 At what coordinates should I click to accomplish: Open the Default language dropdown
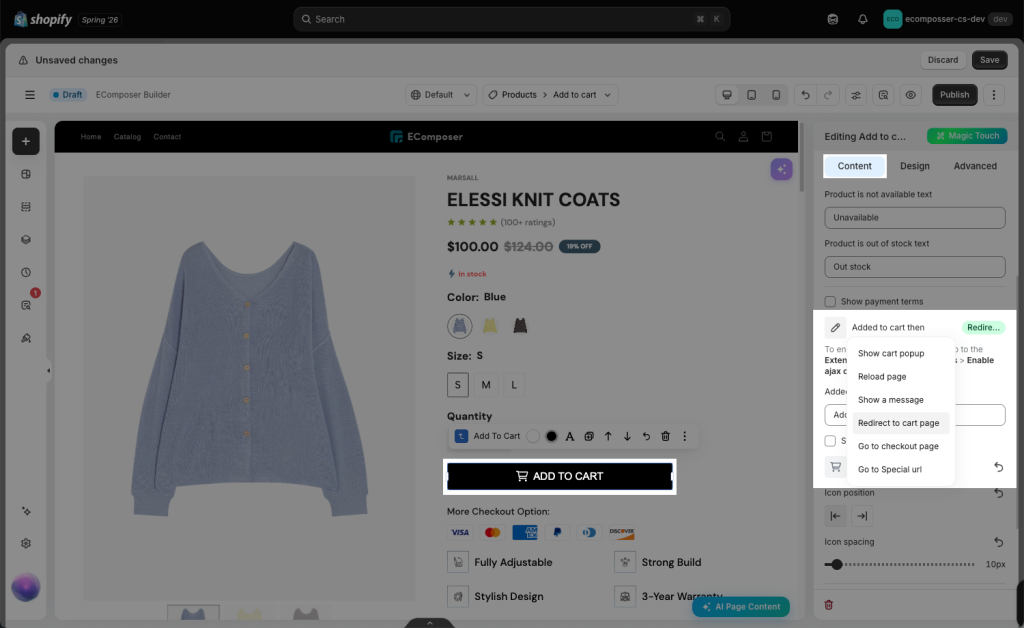pos(441,95)
